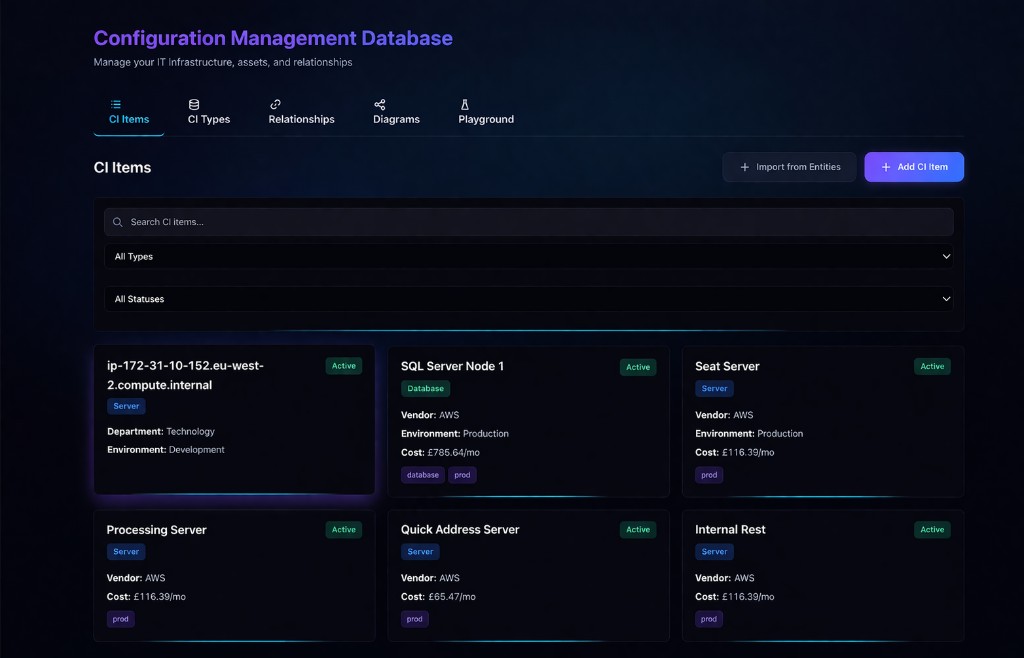
Task: Switch to the CI Types tab
Action: [209, 112]
